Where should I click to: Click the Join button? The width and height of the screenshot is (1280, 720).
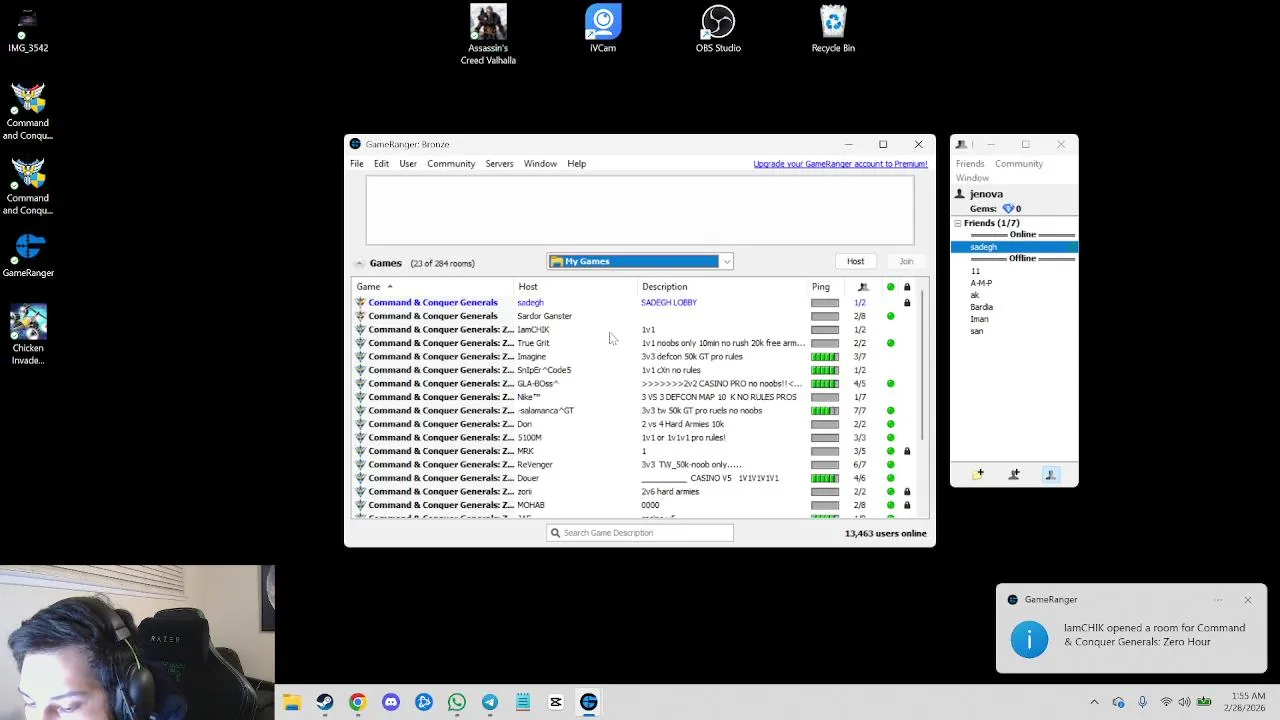coord(906,261)
